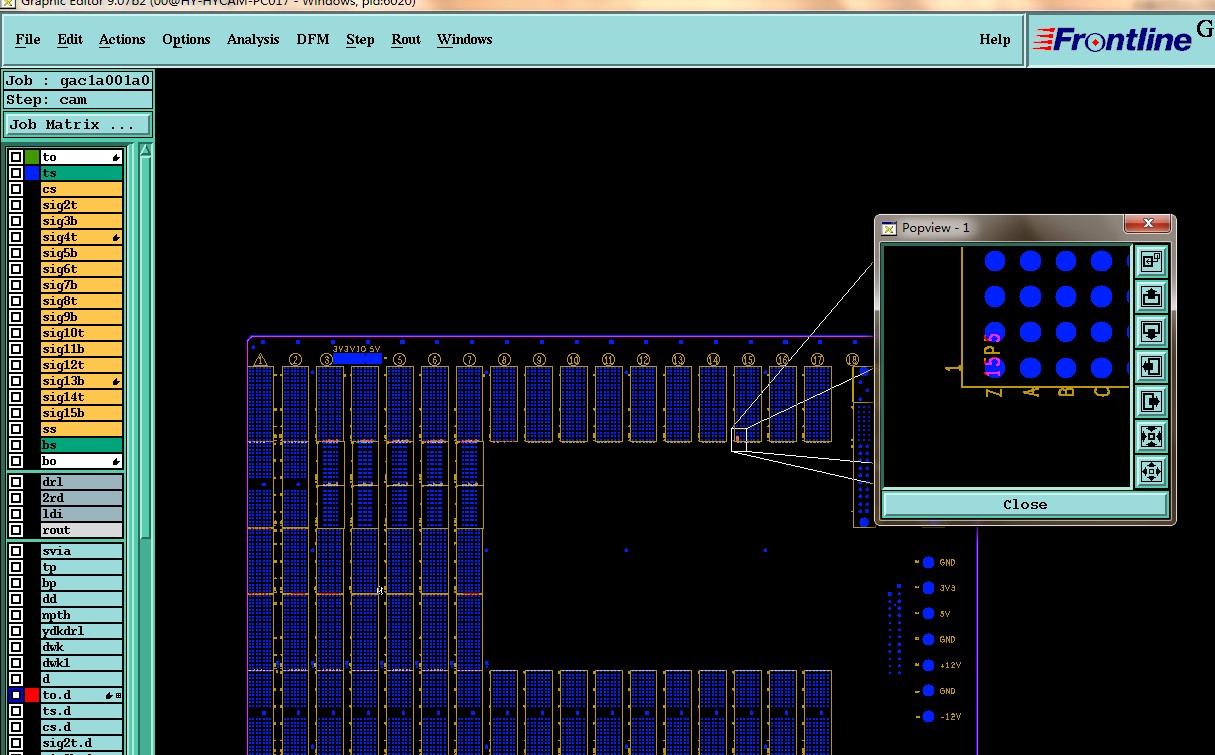Click the blue color swatch of layer ts
The height and width of the screenshot is (755, 1215).
[x=32, y=173]
